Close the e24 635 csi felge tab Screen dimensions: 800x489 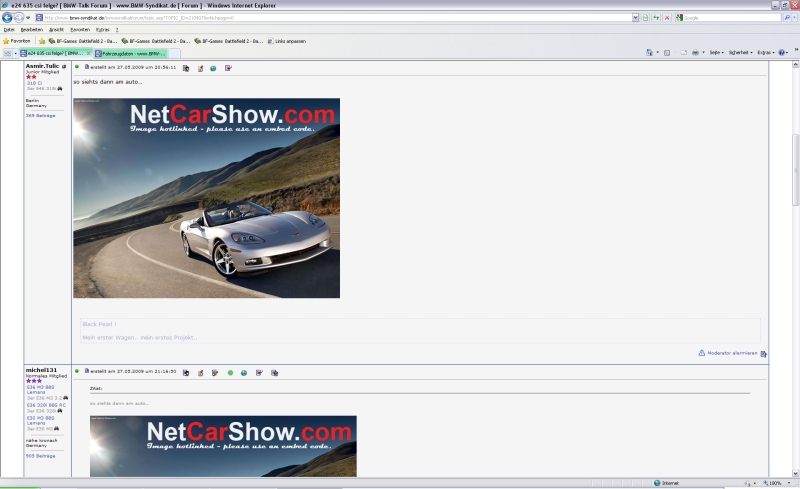tap(88, 53)
